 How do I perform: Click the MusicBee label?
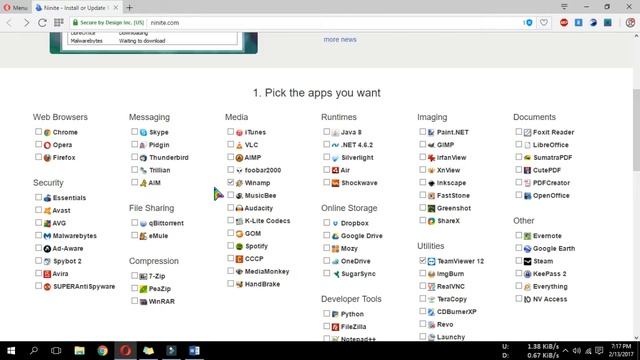(260, 196)
